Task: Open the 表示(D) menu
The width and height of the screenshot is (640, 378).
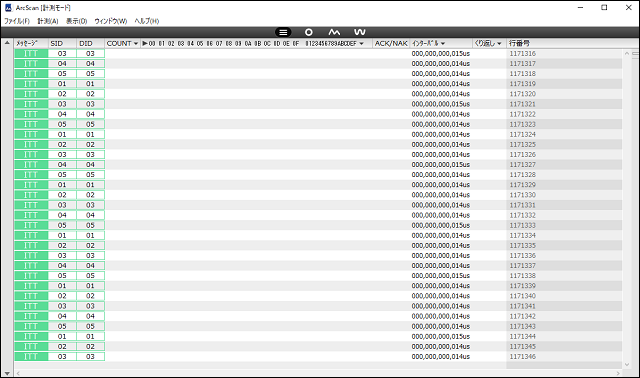Action: tap(77, 21)
